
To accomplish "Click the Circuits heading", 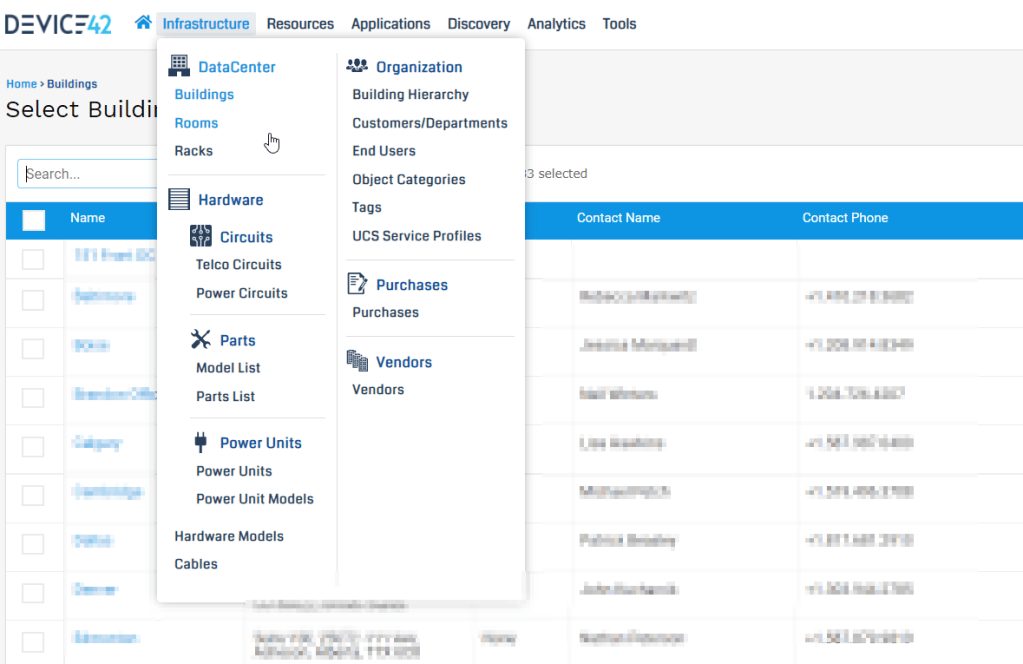I will pos(246,237).
